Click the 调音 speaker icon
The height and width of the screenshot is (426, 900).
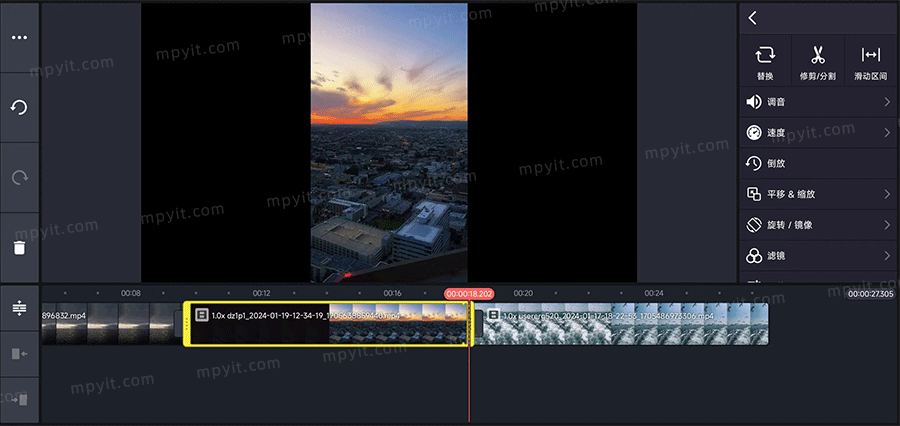coord(754,102)
